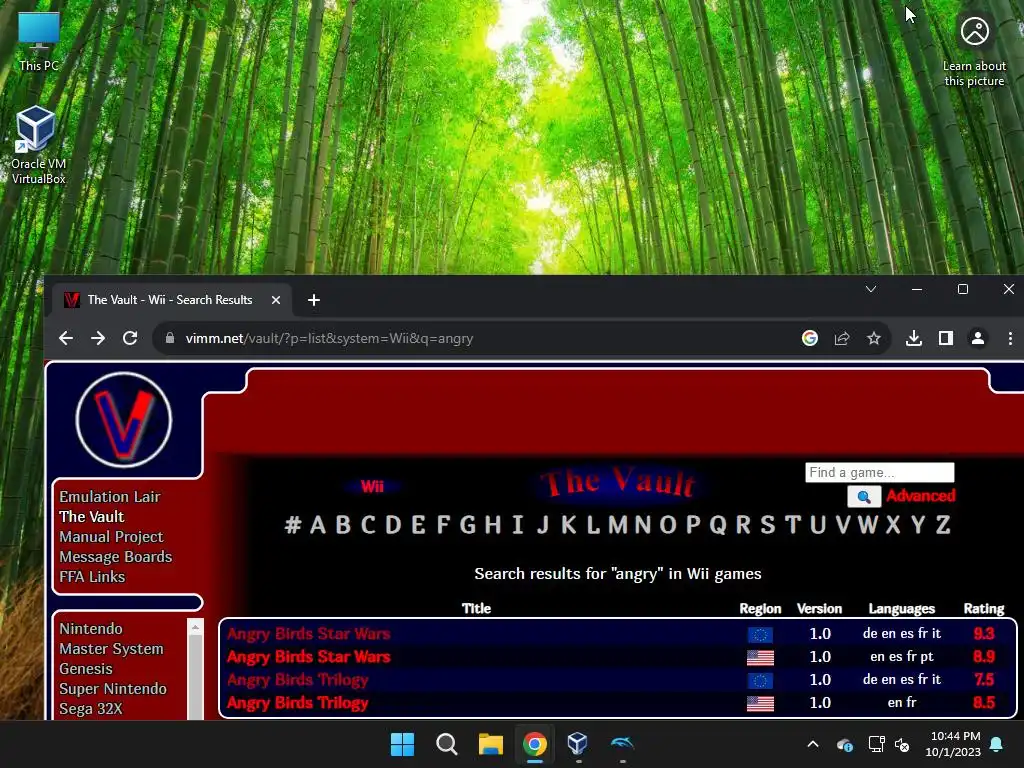This screenshot has height=768, width=1024.
Task: Select Super Nintendo in sidebar
Action: point(113,688)
